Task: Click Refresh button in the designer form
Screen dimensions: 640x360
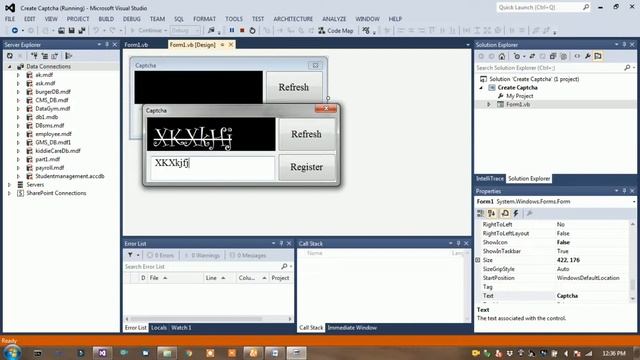Action: click(x=294, y=87)
